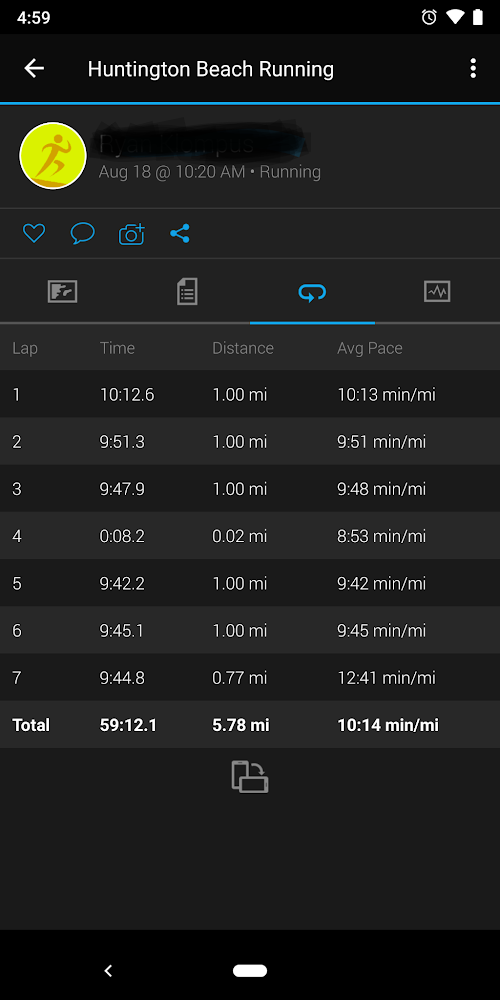This screenshot has width=500, height=1000.
Task: Select lap 1 row with 10:12.6
Action: (x=250, y=394)
